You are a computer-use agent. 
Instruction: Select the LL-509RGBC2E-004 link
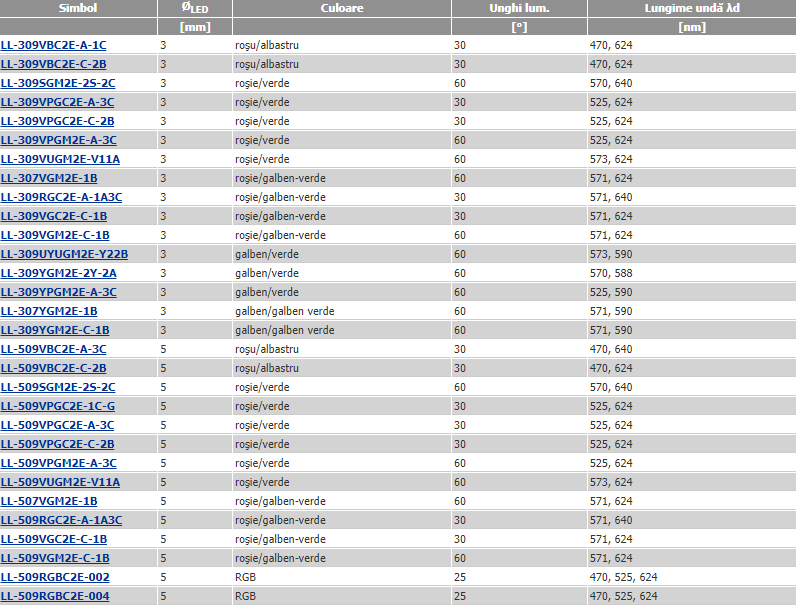coord(55,596)
